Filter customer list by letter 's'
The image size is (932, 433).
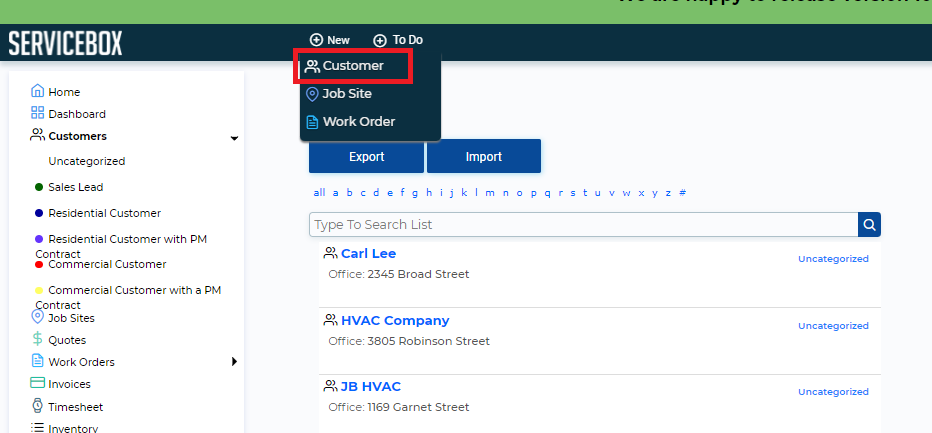click(x=572, y=193)
